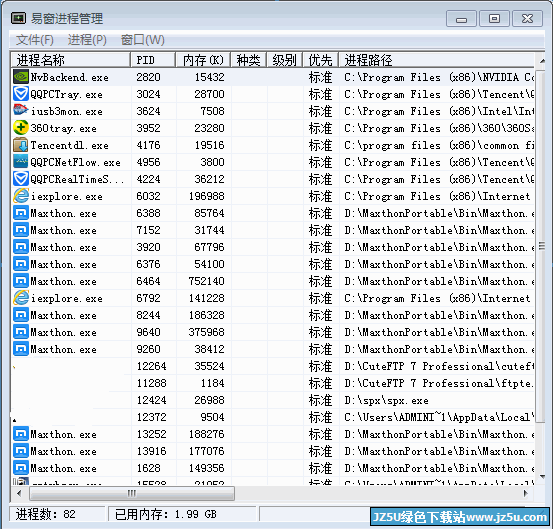Open the 文件(F) menu
This screenshot has width=553, height=529.
pos(35,40)
